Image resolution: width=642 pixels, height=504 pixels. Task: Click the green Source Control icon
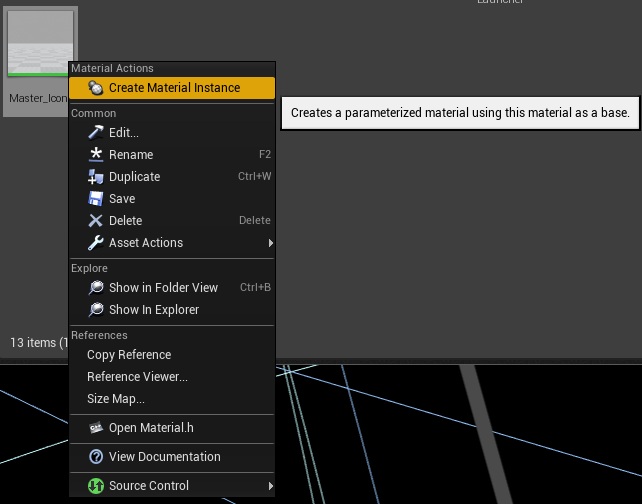(x=96, y=486)
